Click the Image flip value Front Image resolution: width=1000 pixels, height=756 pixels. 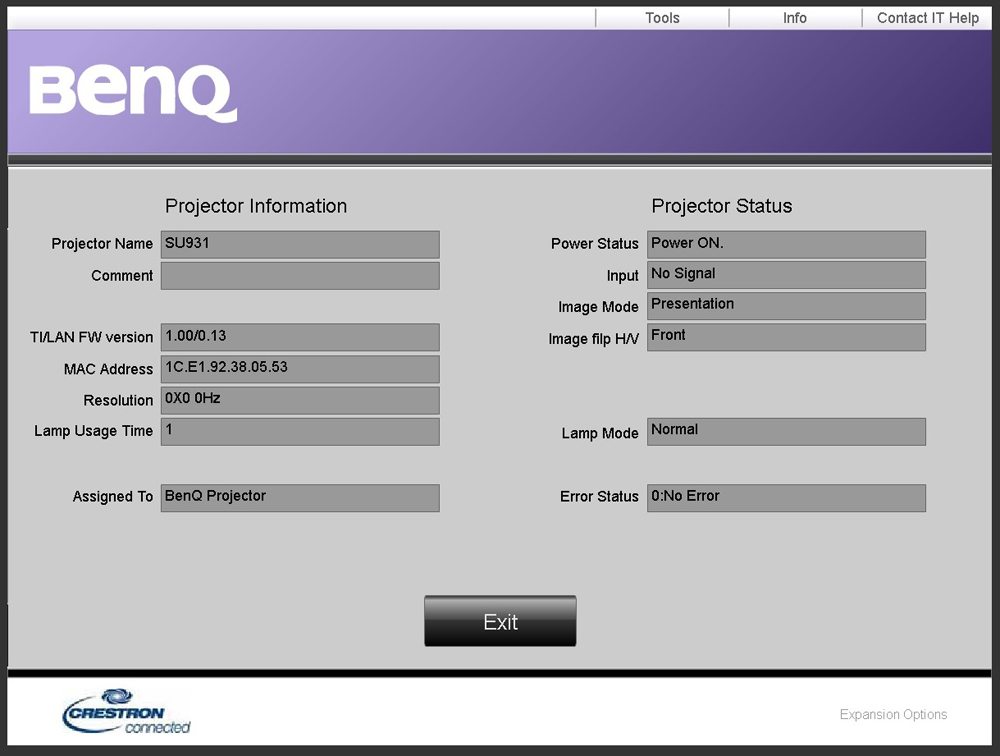click(786, 337)
